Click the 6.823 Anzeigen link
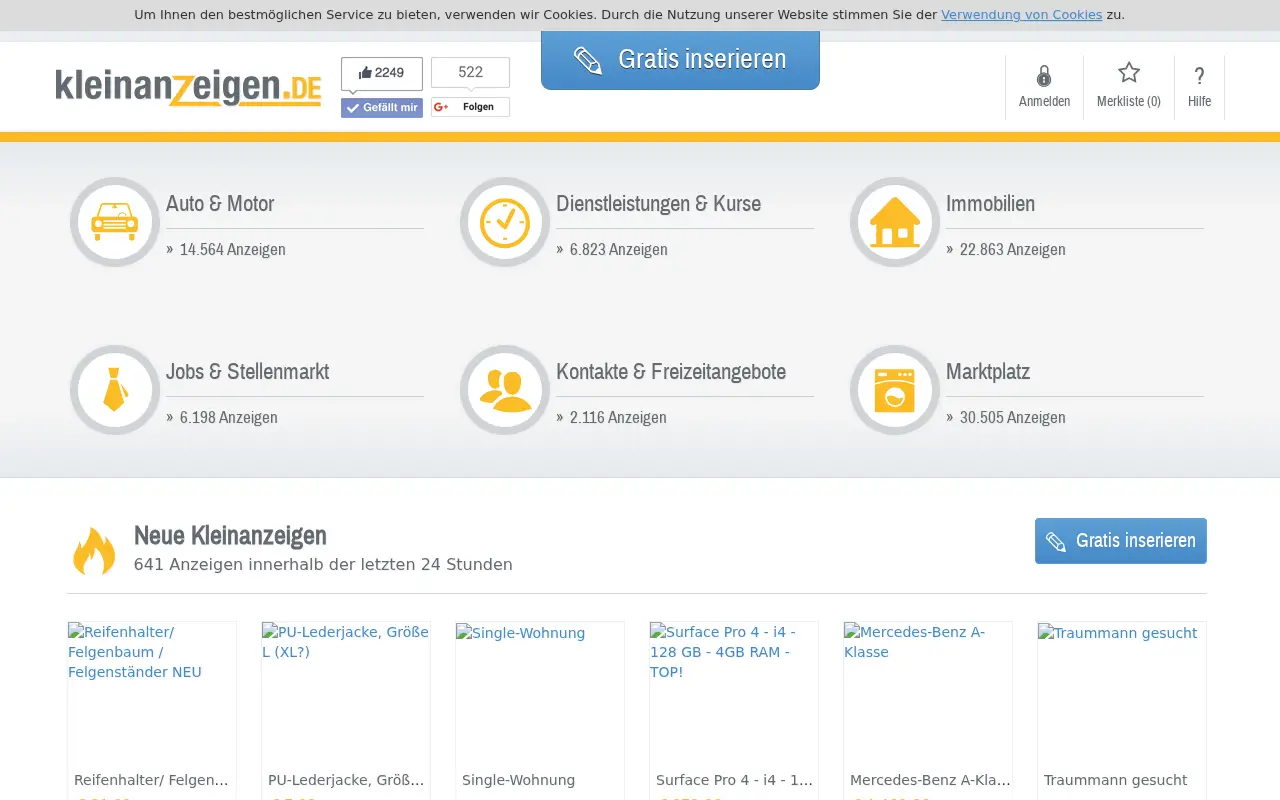Viewport: 1280px width, 800px height. tap(618, 249)
